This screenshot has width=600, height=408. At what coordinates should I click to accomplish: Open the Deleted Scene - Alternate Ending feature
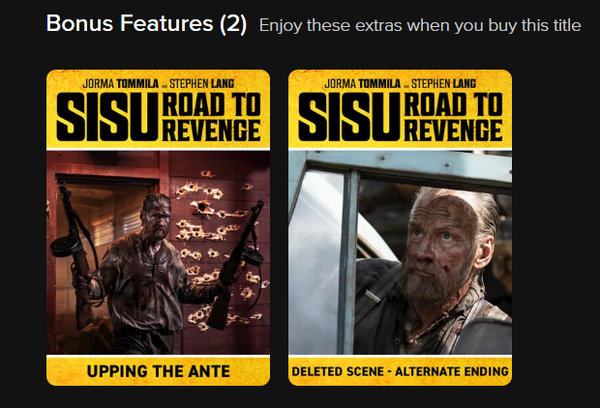(x=400, y=227)
